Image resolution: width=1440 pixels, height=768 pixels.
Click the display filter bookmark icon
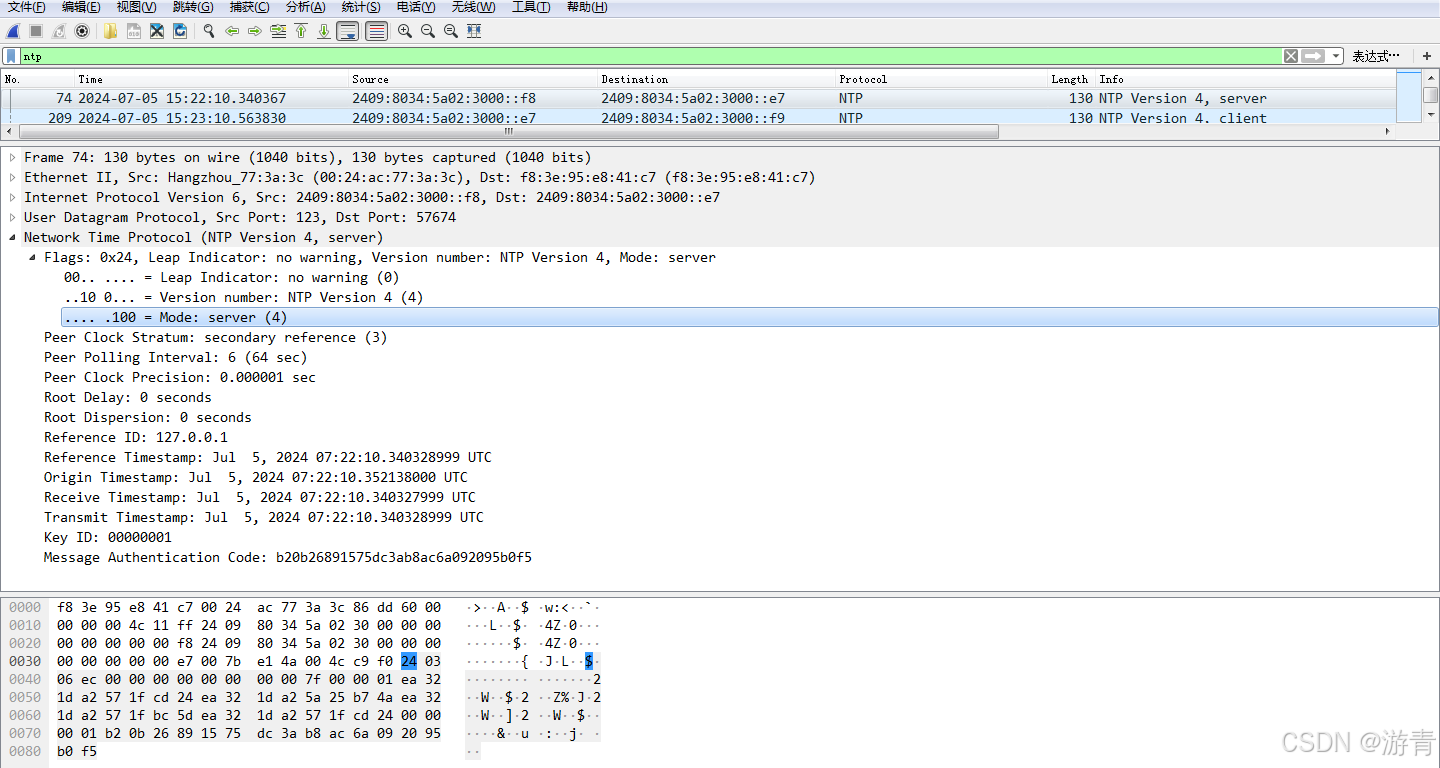[x=12, y=56]
